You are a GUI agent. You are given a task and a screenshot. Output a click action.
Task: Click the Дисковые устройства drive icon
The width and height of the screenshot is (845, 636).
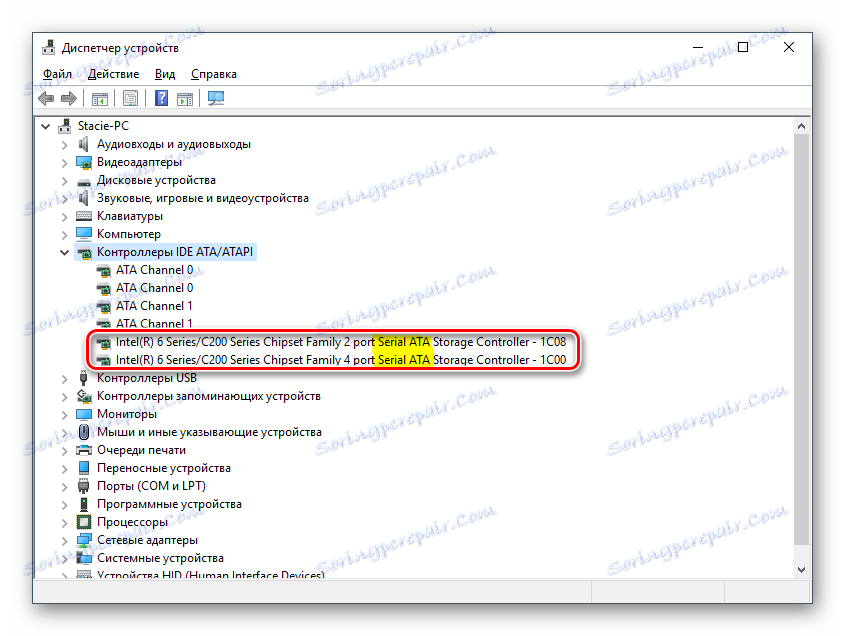[84, 182]
